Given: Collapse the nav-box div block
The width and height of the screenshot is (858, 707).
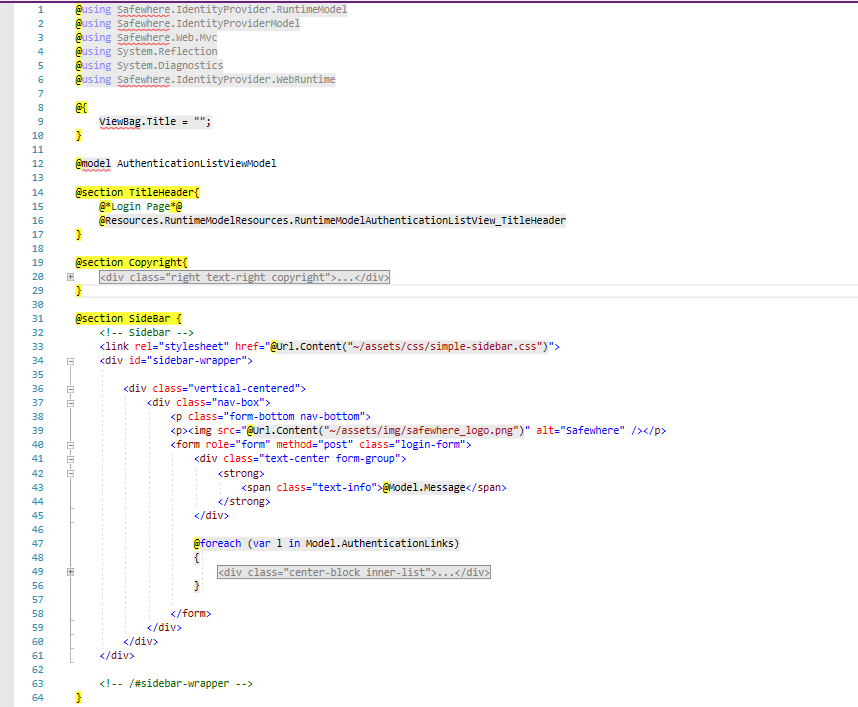Looking at the screenshot, I should [71, 403].
